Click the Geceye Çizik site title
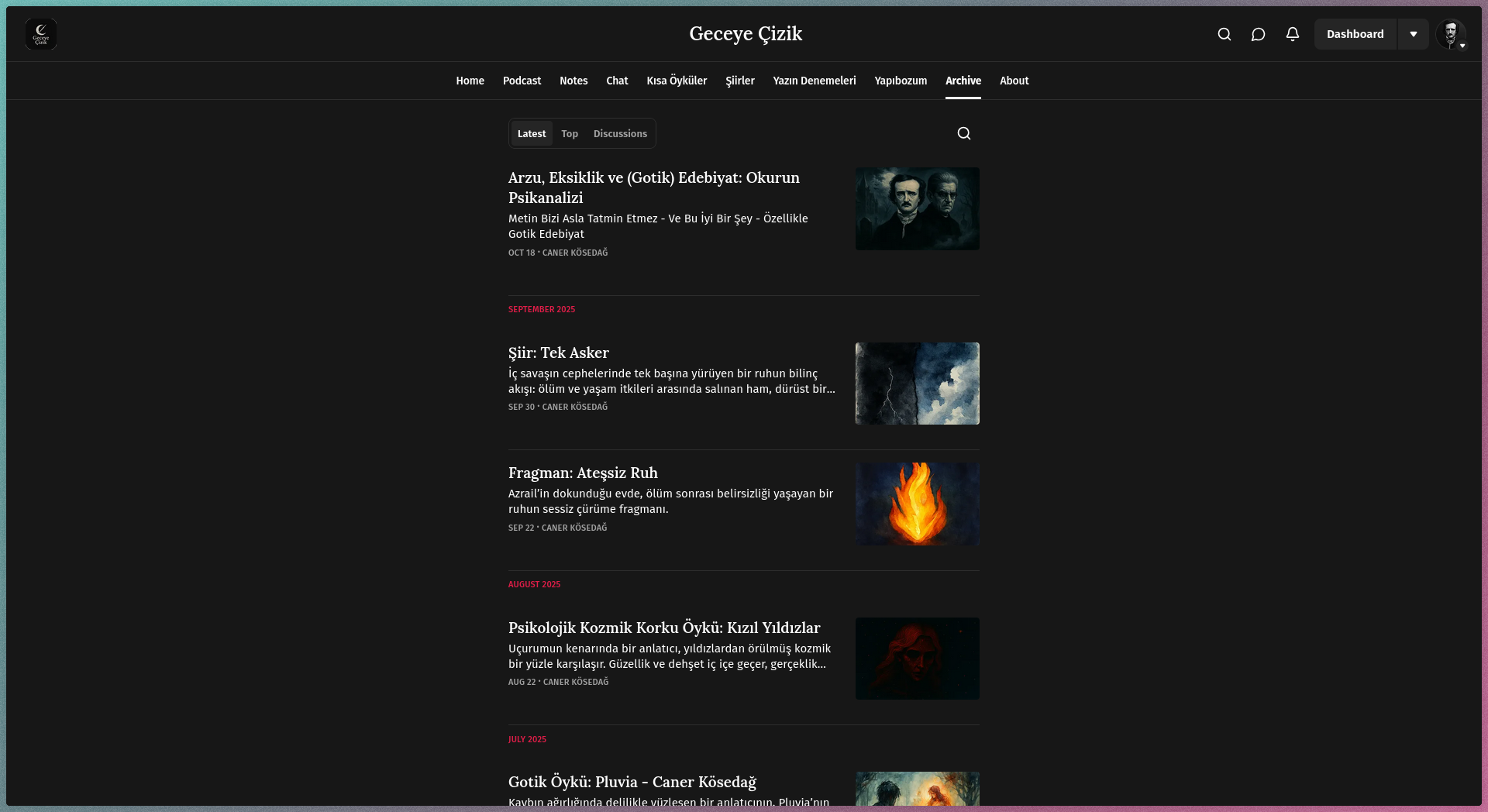Screen dimensions: 1488x812 (x=746, y=33)
